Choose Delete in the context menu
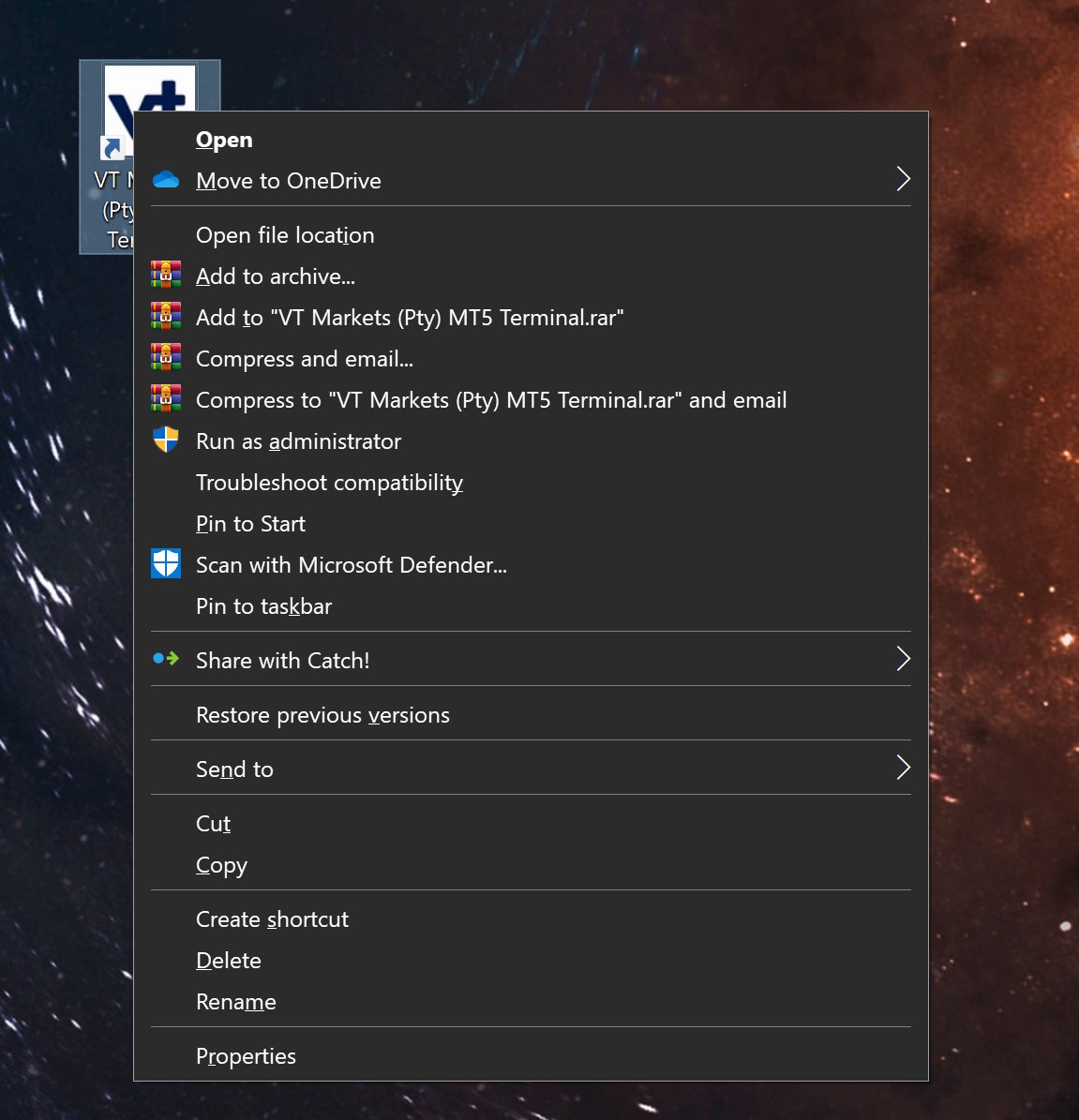Viewport: 1079px width, 1120px height. 531,961
